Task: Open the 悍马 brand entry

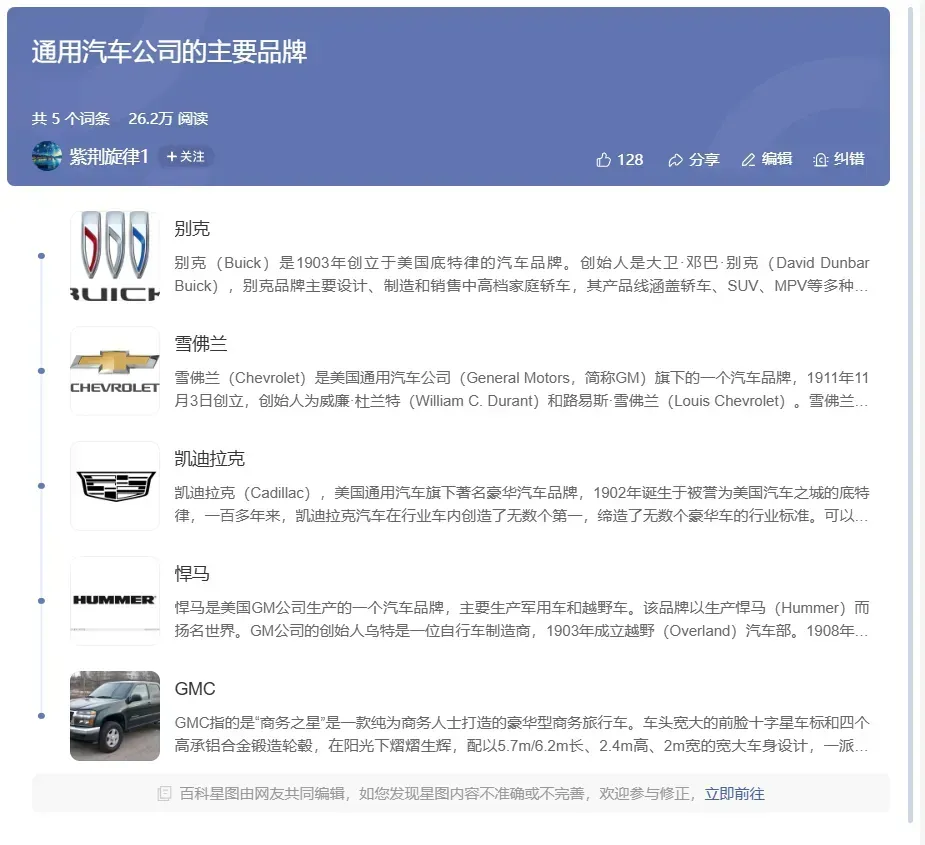Action: tap(192, 573)
